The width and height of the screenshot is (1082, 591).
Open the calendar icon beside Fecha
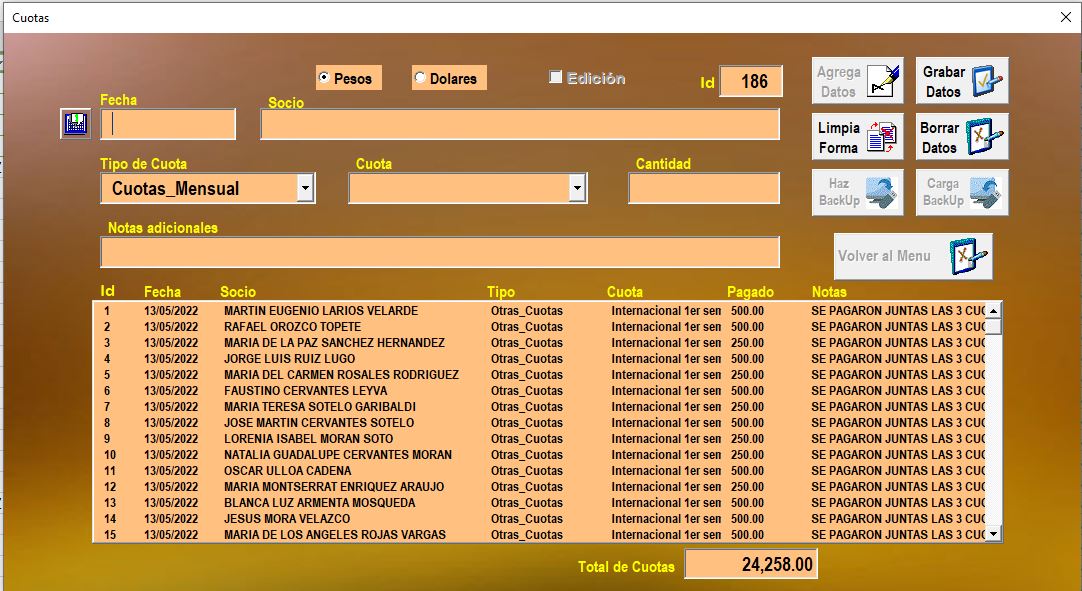pos(75,124)
